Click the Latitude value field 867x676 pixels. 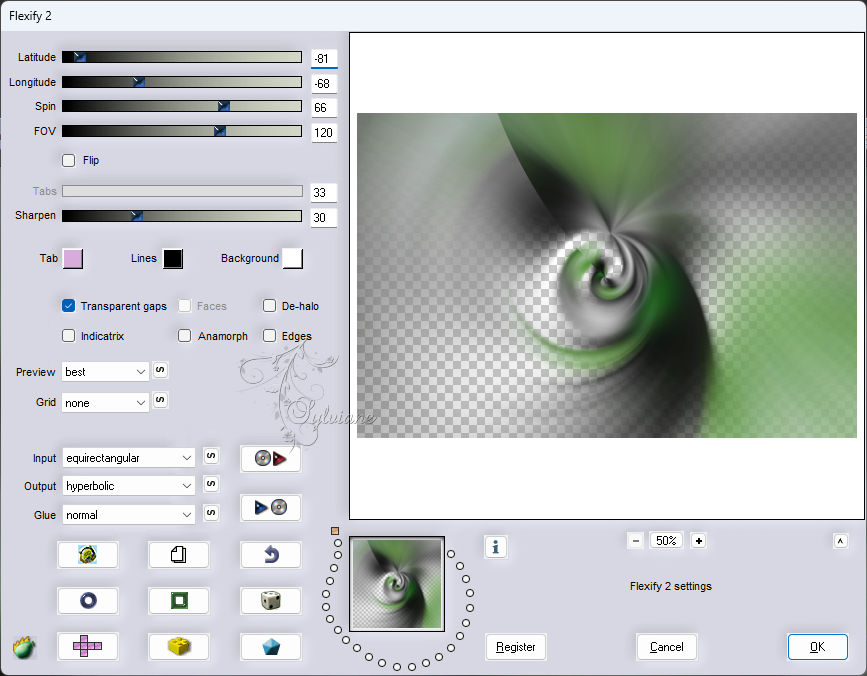[x=324, y=59]
